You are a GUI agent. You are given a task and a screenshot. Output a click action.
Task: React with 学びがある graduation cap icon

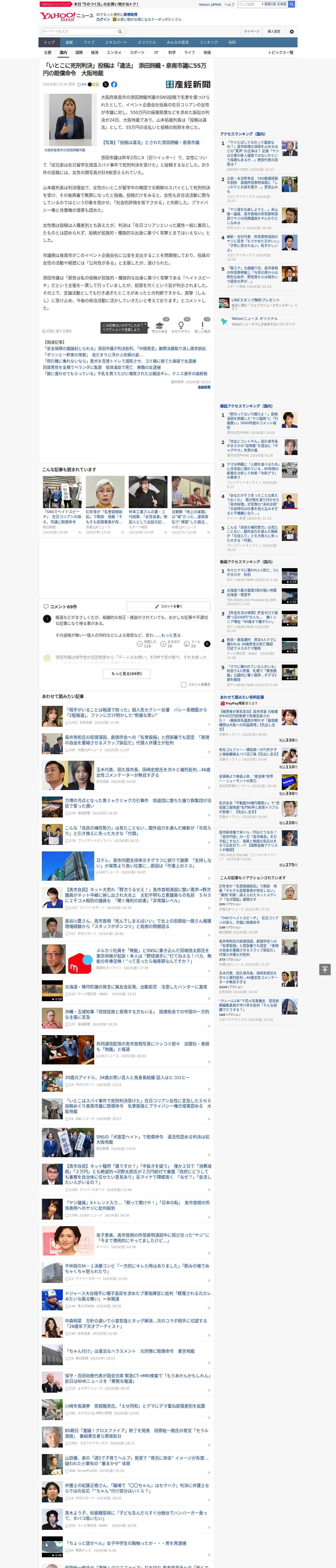tap(160, 326)
